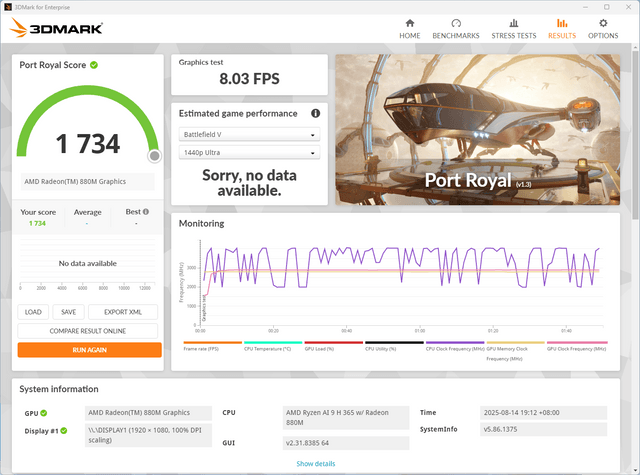Open the RESULTS chart icon
The height and width of the screenshot is (475, 640).
[x=562, y=23]
